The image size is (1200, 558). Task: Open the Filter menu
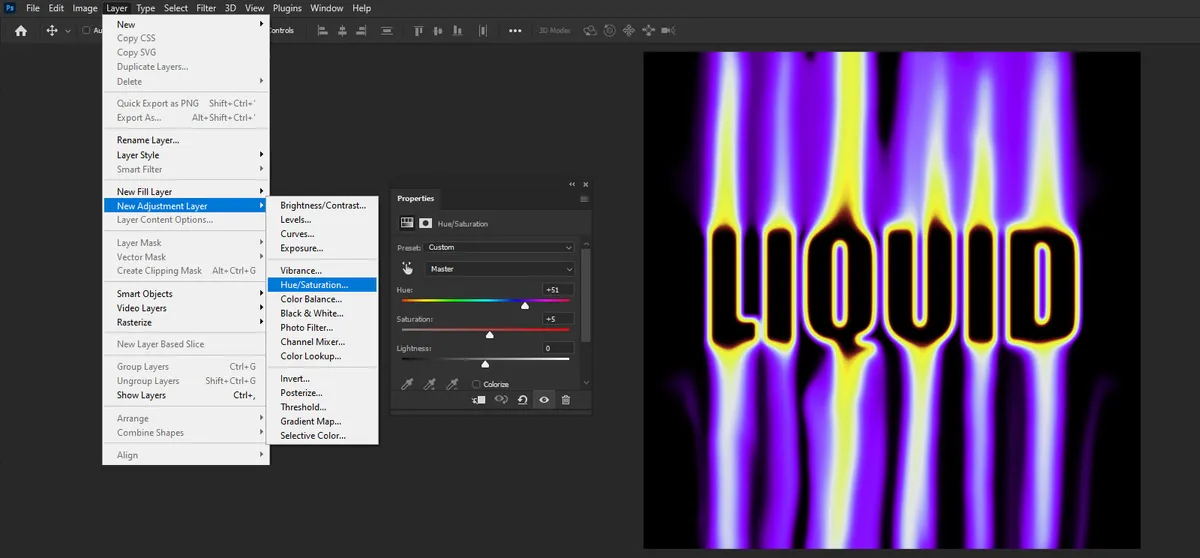click(x=206, y=8)
